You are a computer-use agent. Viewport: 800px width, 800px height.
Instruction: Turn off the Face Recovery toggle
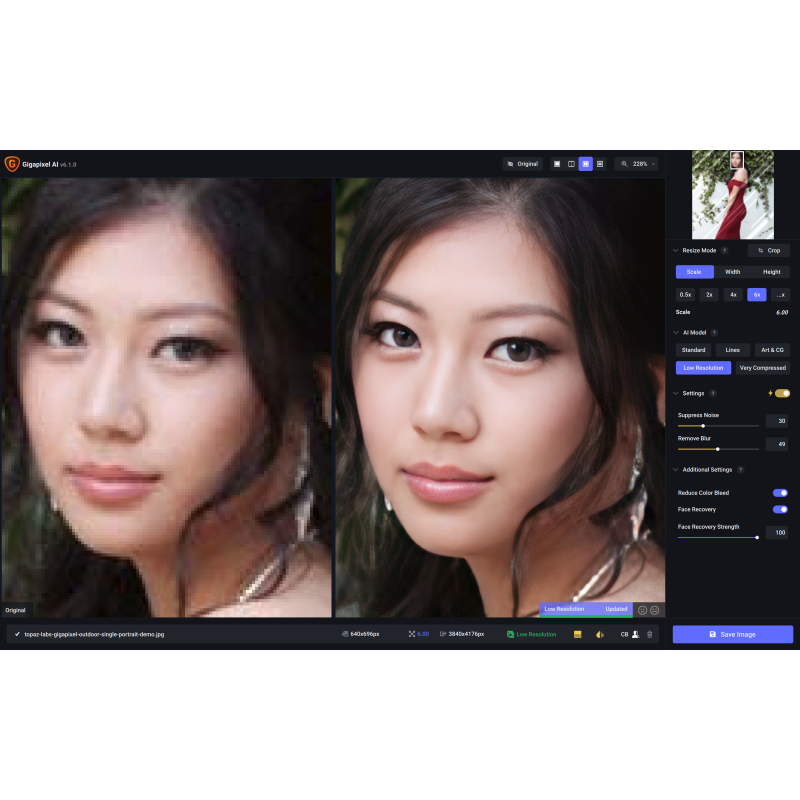coord(780,510)
